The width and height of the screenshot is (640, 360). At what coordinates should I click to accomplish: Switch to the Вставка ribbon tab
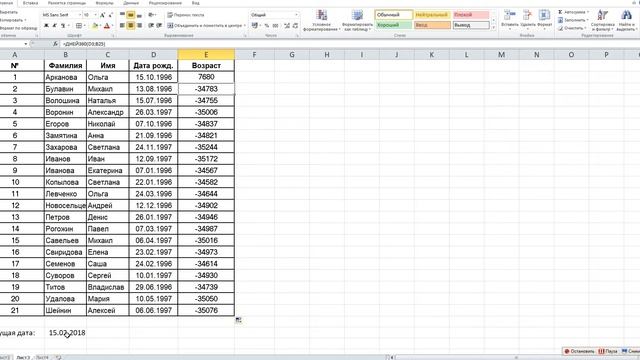30,3
